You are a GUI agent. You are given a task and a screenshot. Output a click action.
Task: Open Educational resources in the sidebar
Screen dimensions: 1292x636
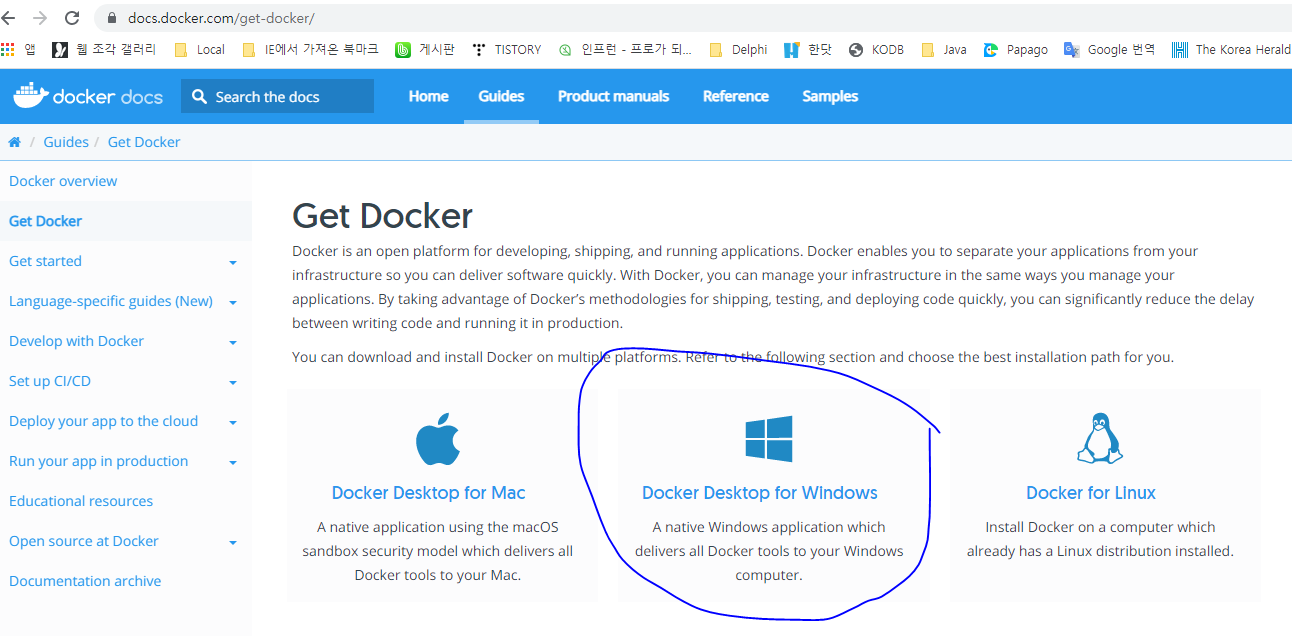point(81,501)
